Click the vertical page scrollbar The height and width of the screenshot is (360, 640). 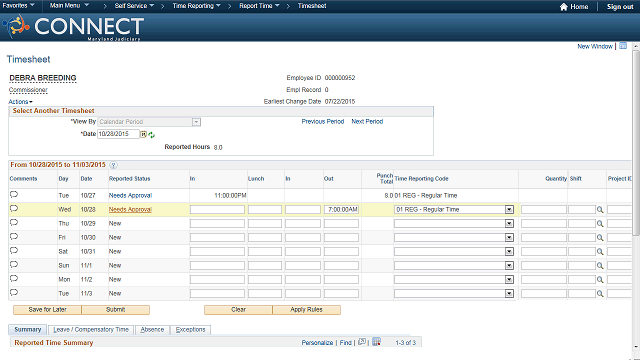pyautogui.click(x=636, y=143)
